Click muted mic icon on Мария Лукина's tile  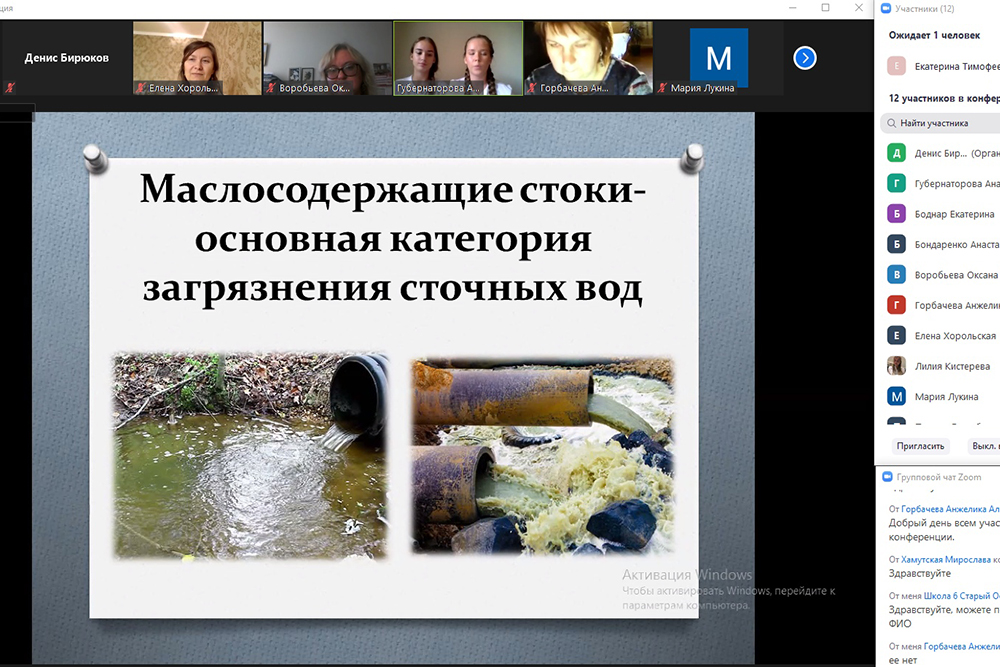pyautogui.click(x=662, y=88)
